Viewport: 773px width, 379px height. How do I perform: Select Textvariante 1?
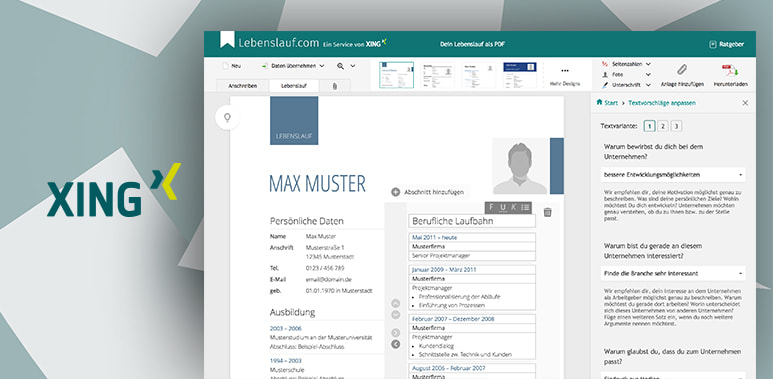[x=649, y=126]
